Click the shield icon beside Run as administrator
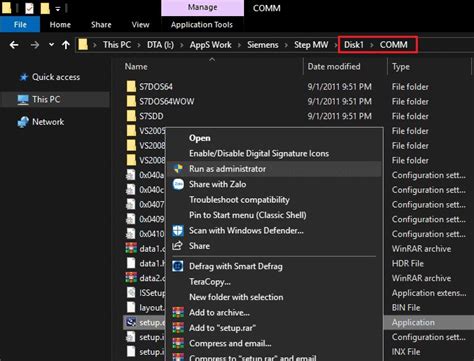 click(x=178, y=169)
